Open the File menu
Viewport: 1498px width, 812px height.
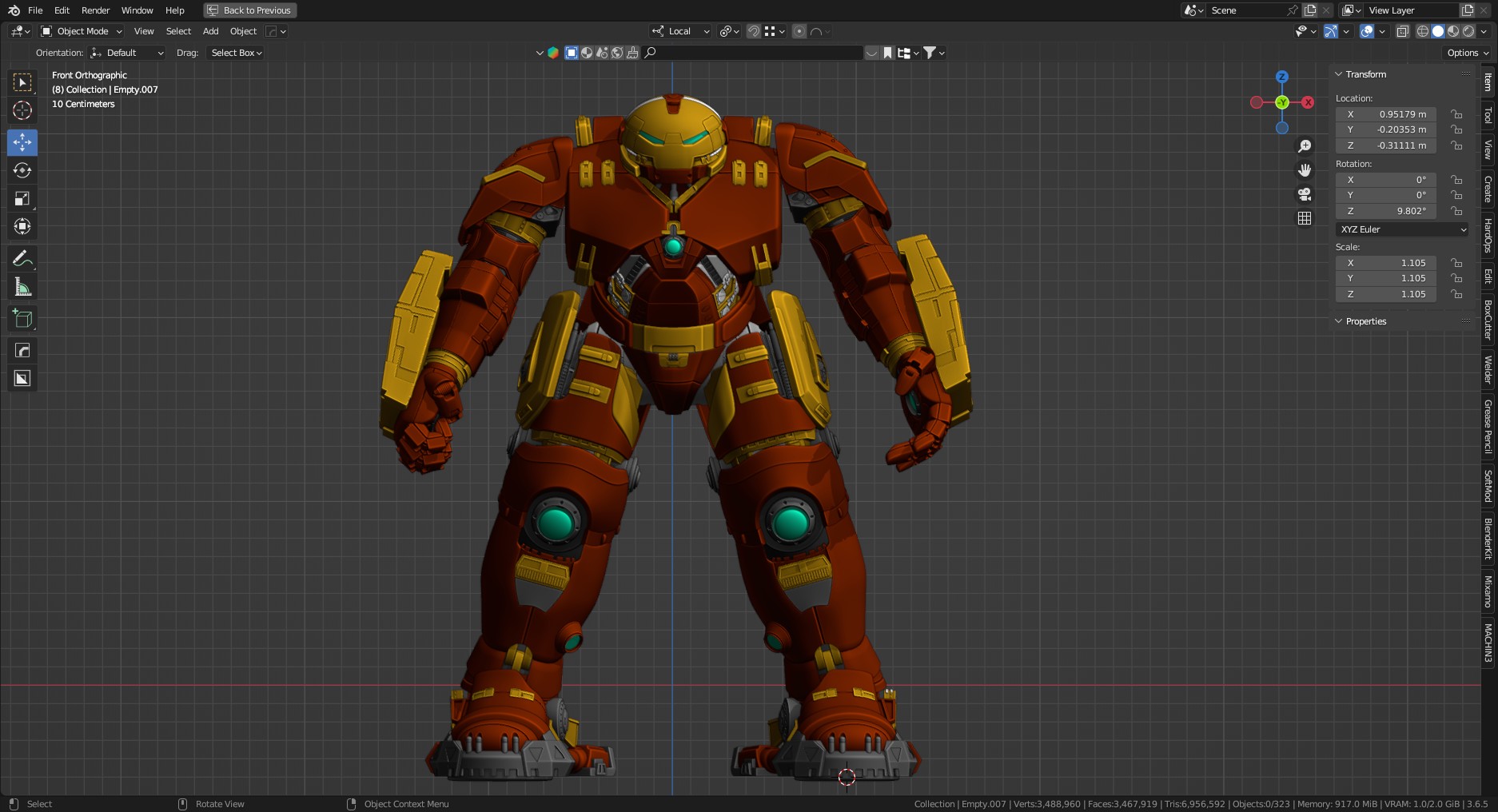point(35,10)
